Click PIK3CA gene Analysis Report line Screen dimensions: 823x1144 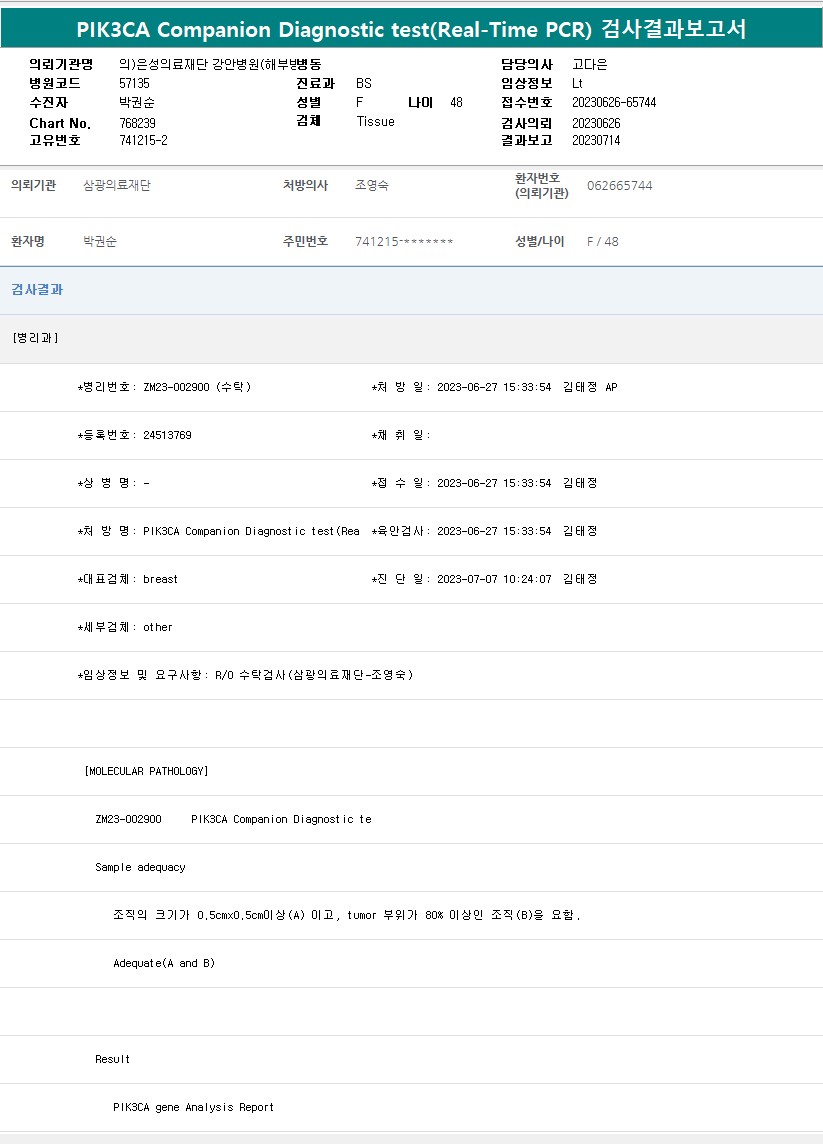click(x=193, y=1107)
